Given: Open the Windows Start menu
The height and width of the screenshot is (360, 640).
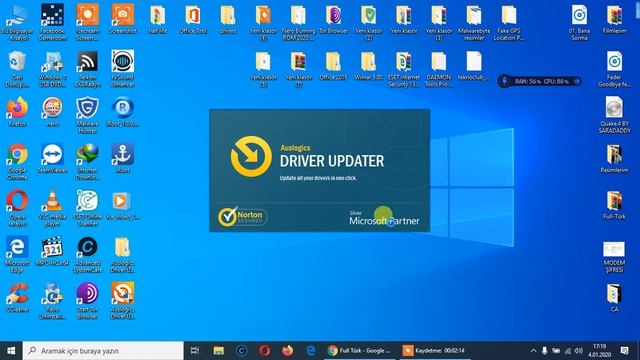Looking at the screenshot, I should coord(11,351).
